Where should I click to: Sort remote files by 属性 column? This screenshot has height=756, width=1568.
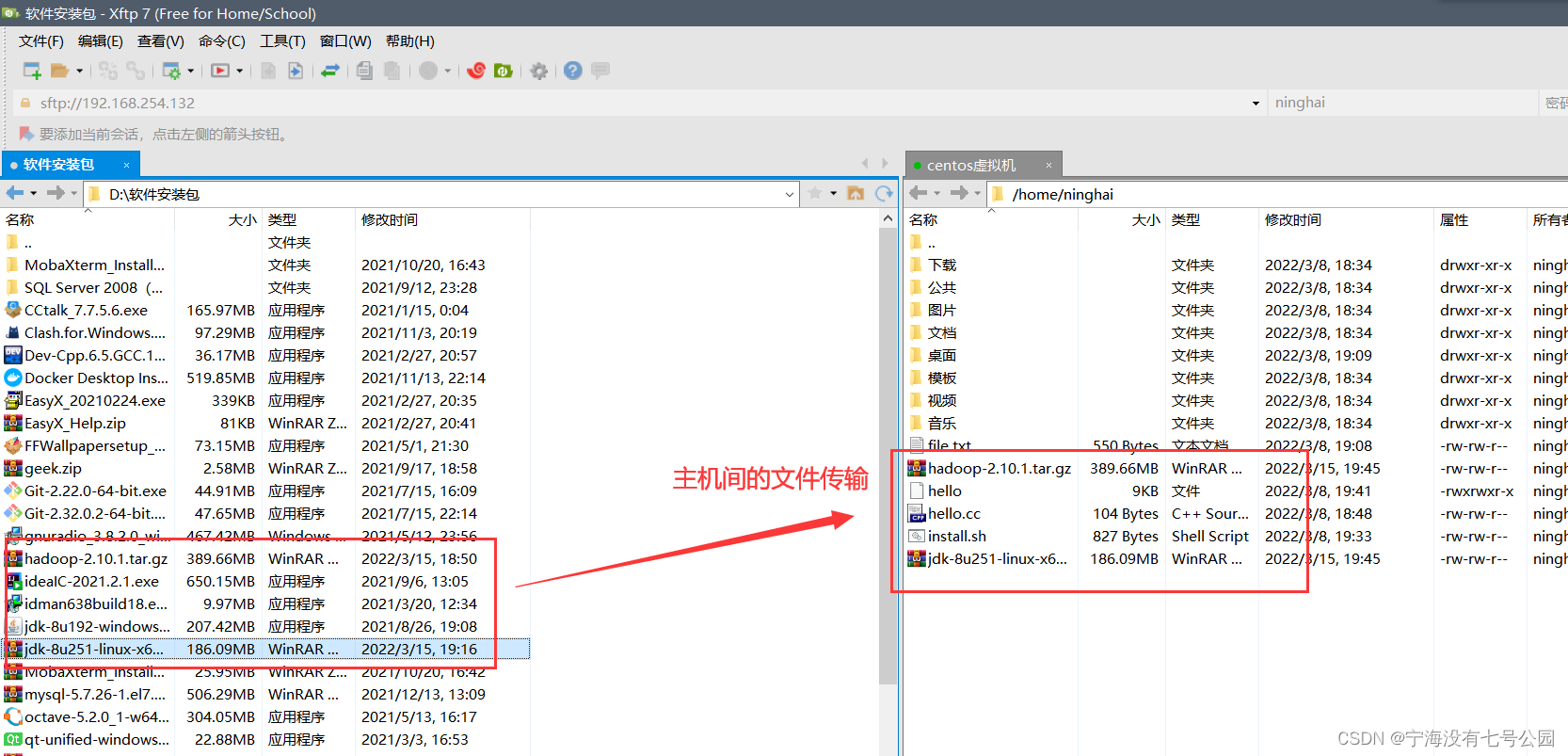pyautogui.click(x=1480, y=219)
